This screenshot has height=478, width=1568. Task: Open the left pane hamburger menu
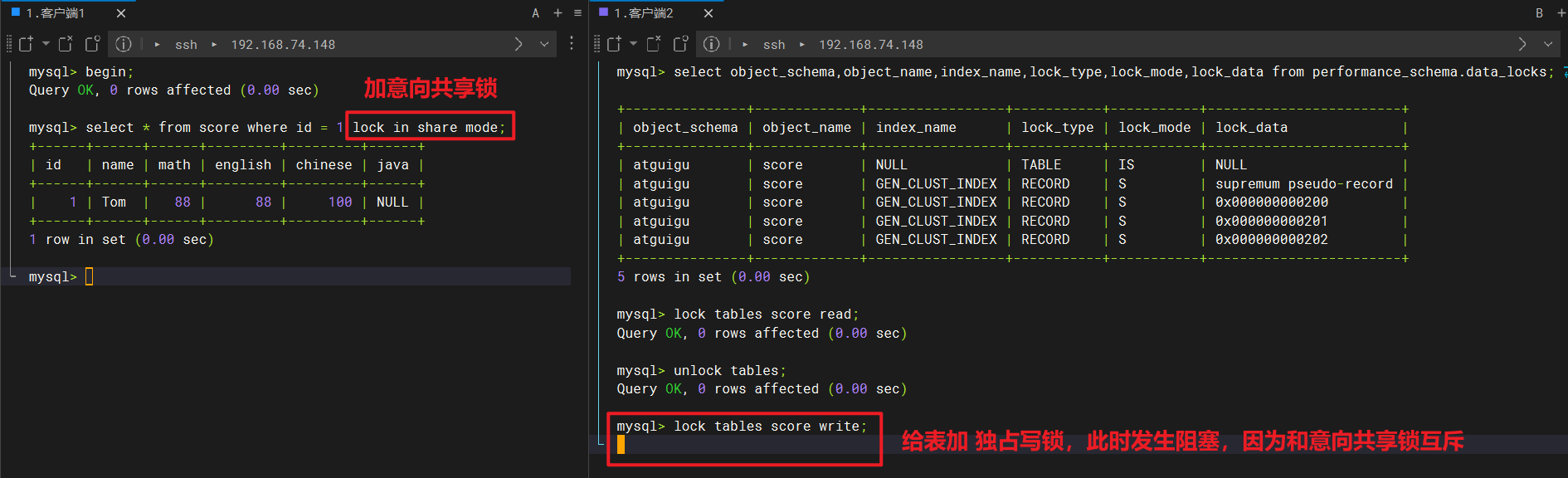click(x=577, y=13)
